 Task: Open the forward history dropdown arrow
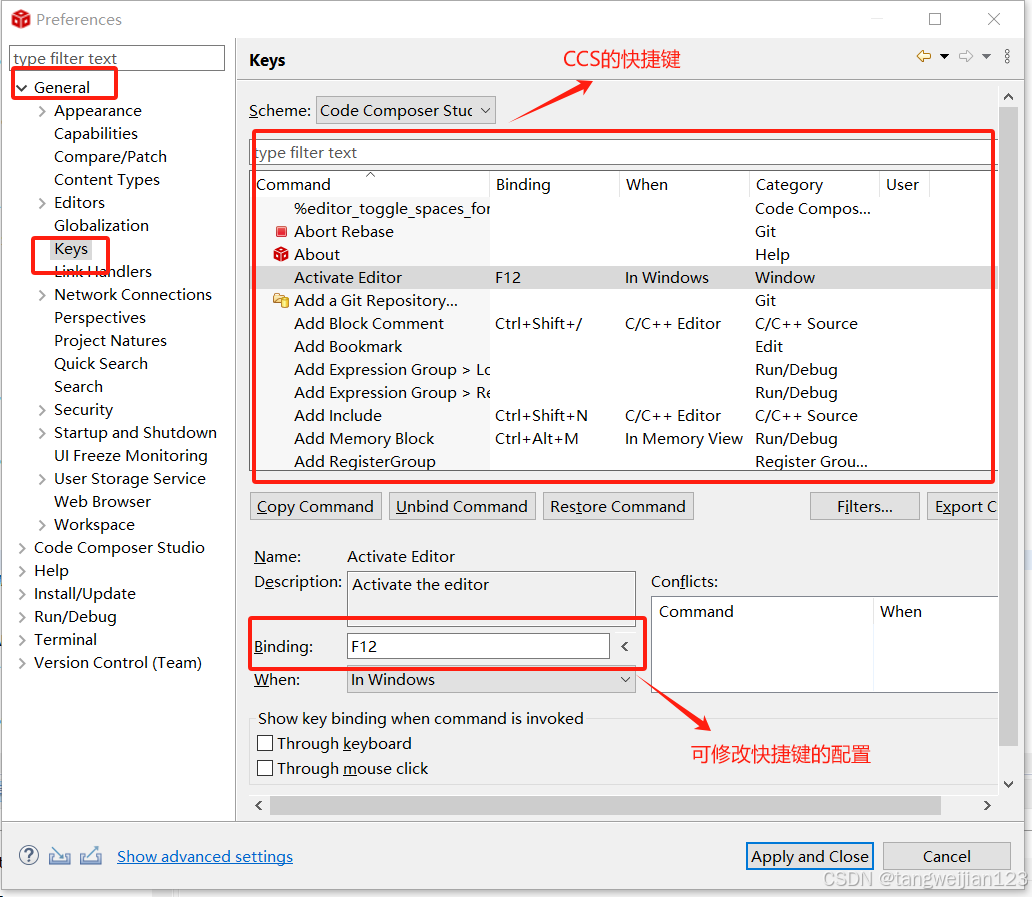(987, 57)
